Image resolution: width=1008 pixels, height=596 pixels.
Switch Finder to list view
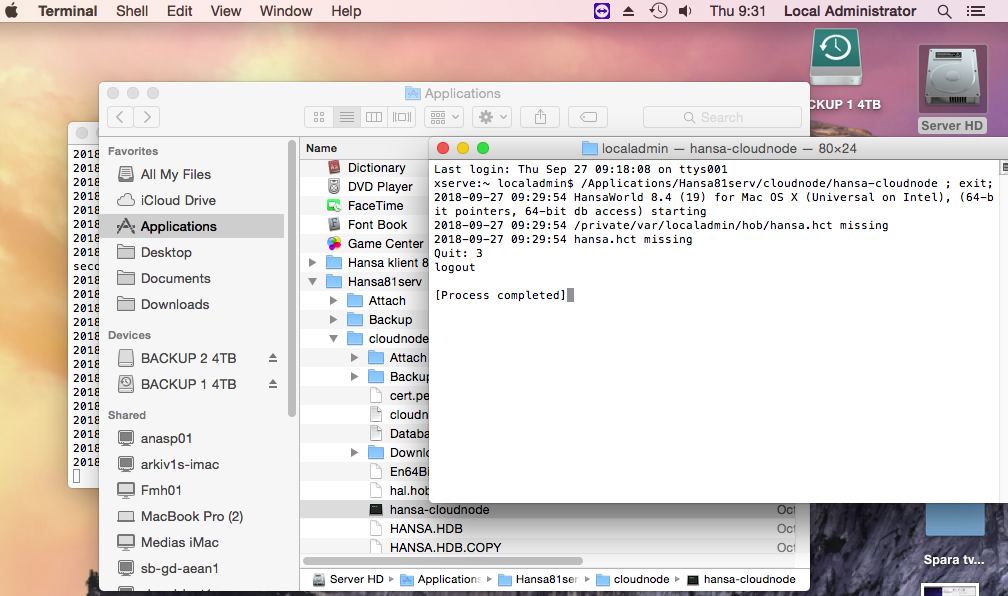pos(346,117)
